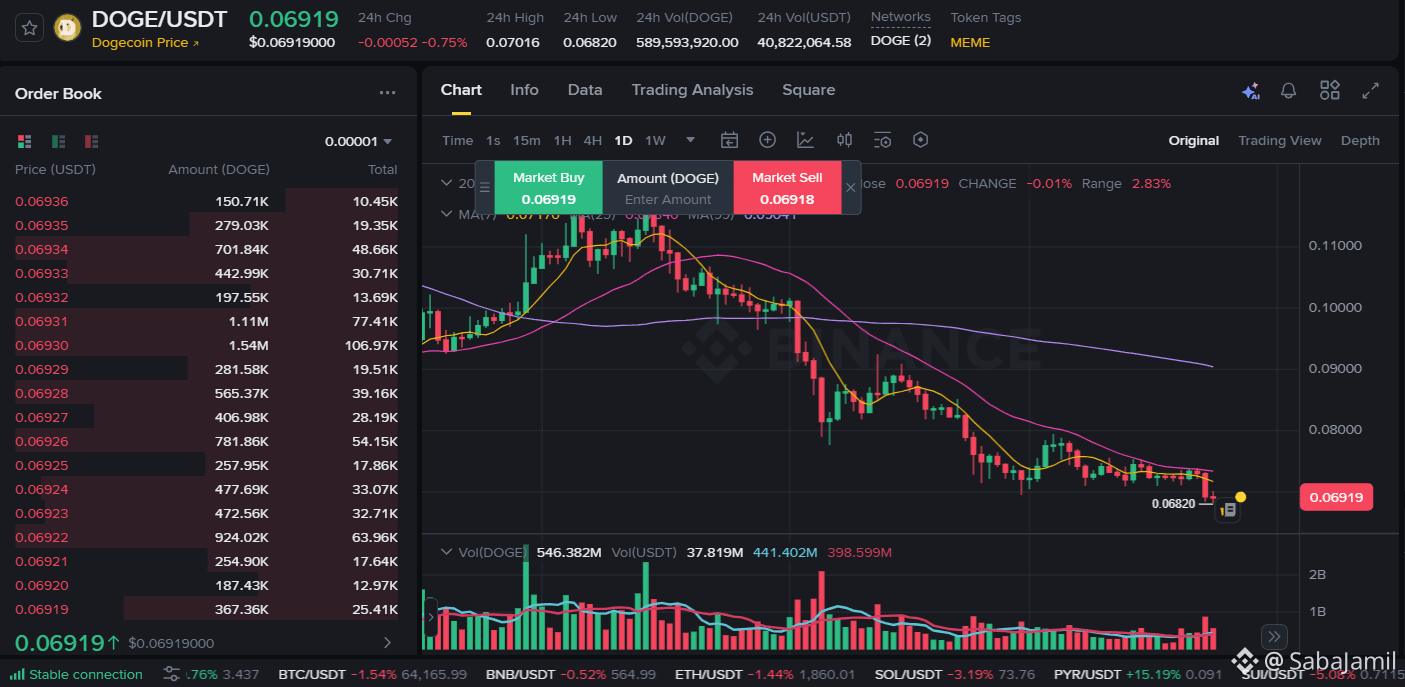This screenshot has height=687, width=1405.
Task: Add DOGE/USDT to favorites with the star icon
Action: pos(29,28)
